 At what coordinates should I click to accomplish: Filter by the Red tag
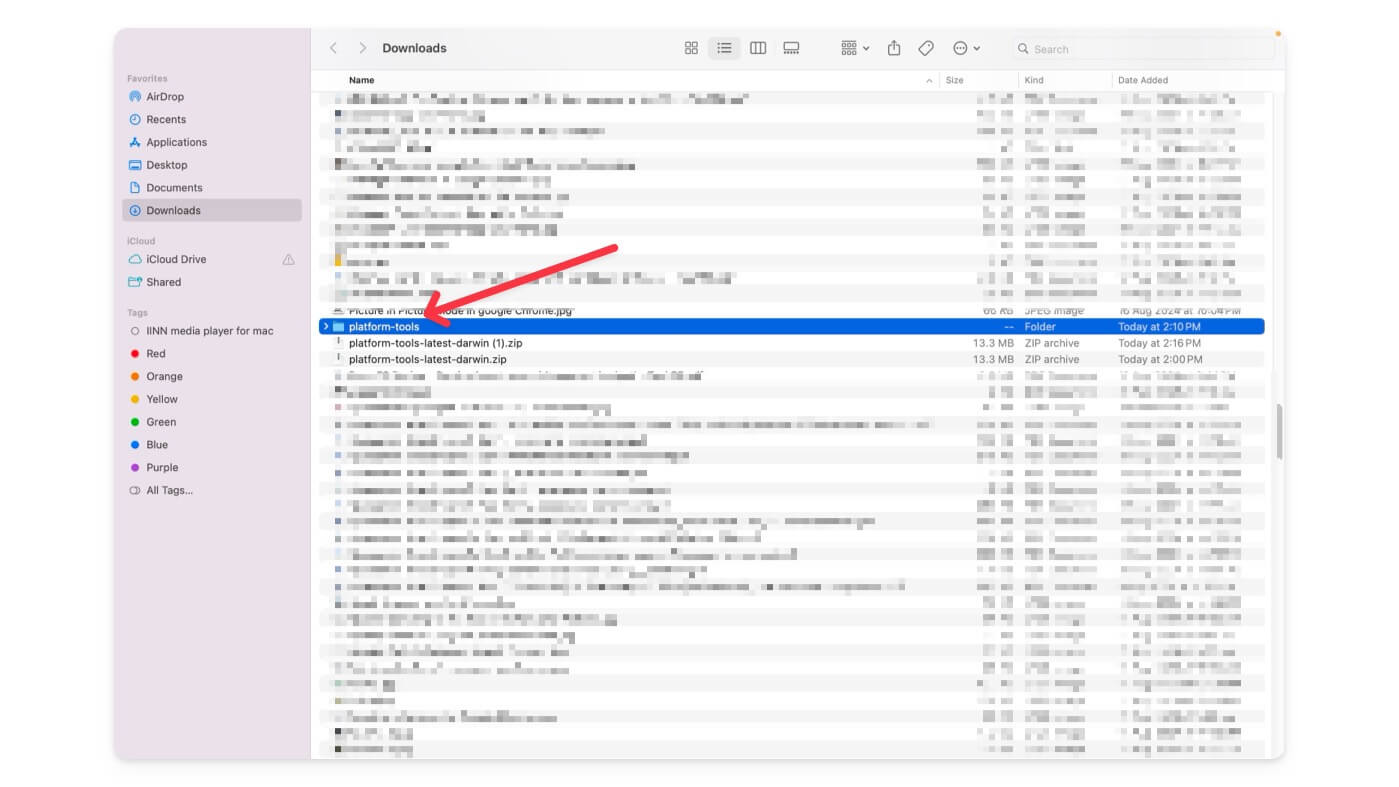[212, 354]
